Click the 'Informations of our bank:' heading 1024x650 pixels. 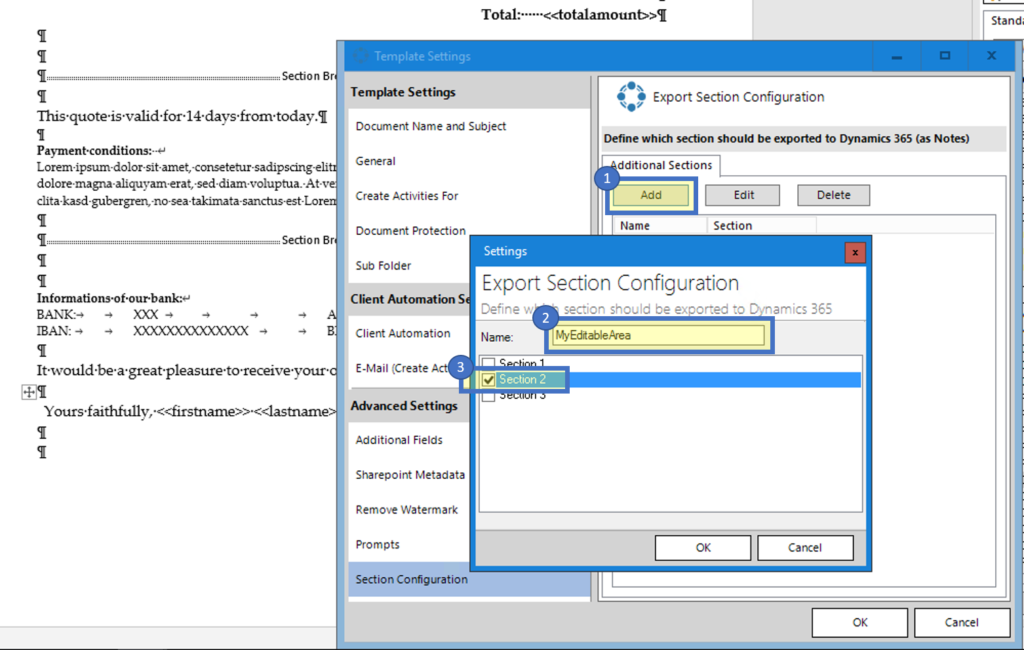[x=109, y=298]
